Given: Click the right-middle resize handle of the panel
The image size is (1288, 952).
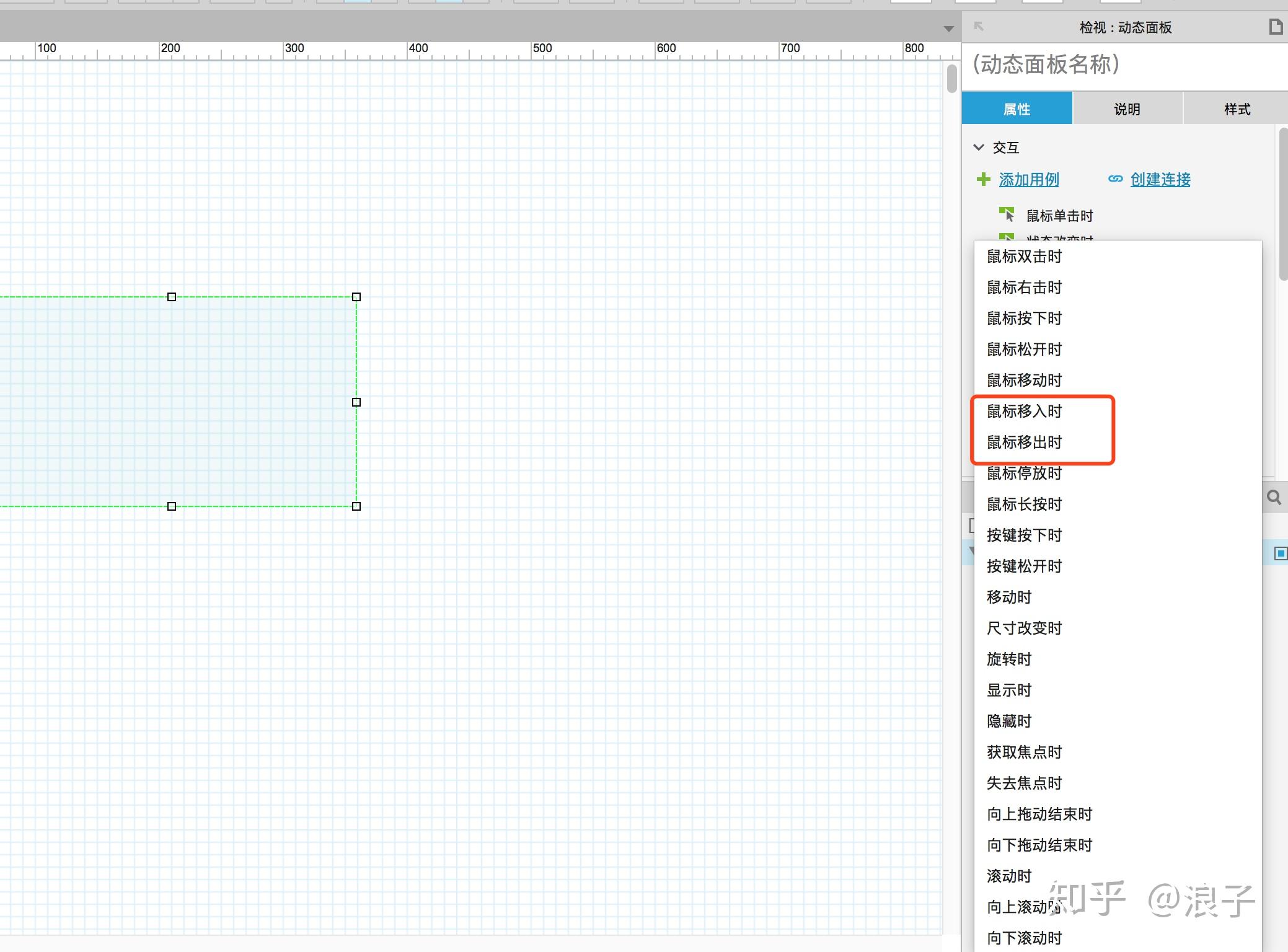Looking at the screenshot, I should 356,402.
